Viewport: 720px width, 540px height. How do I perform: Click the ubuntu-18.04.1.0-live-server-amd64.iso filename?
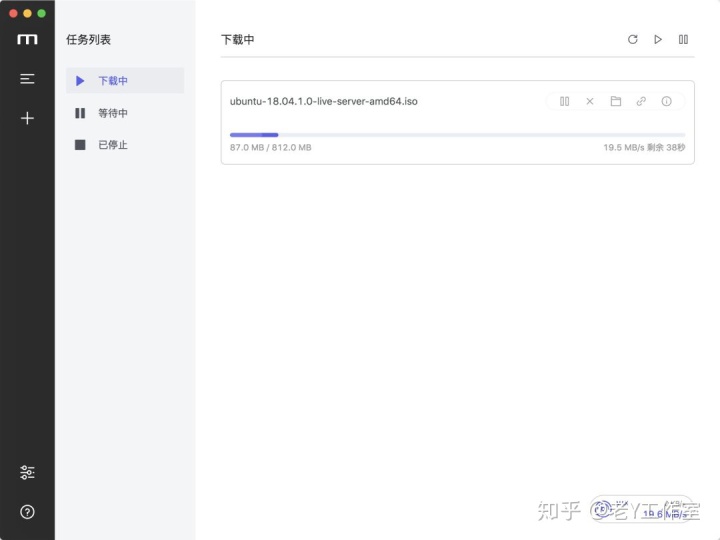tap(324, 101)
